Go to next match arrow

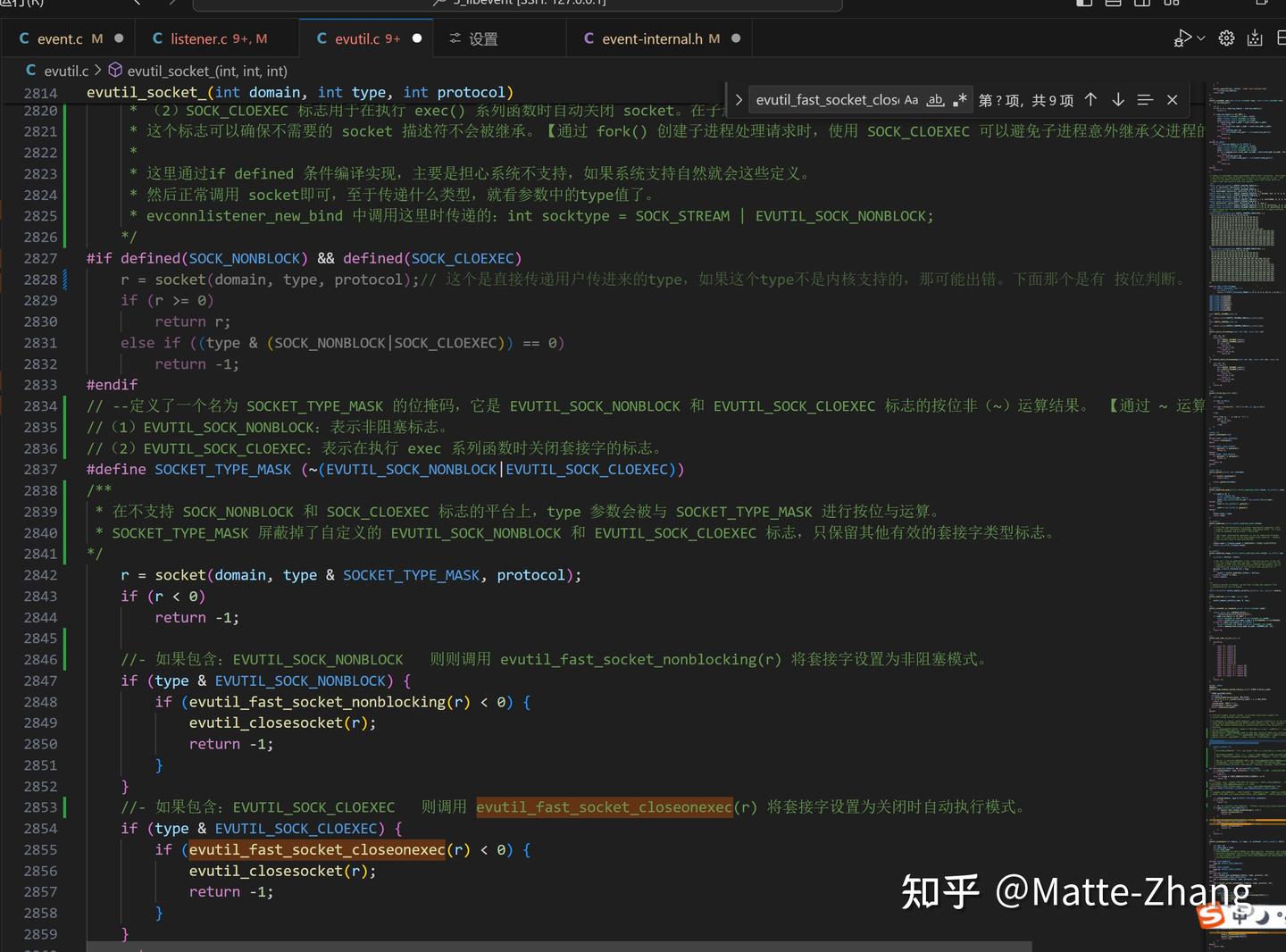point(1118,100)
